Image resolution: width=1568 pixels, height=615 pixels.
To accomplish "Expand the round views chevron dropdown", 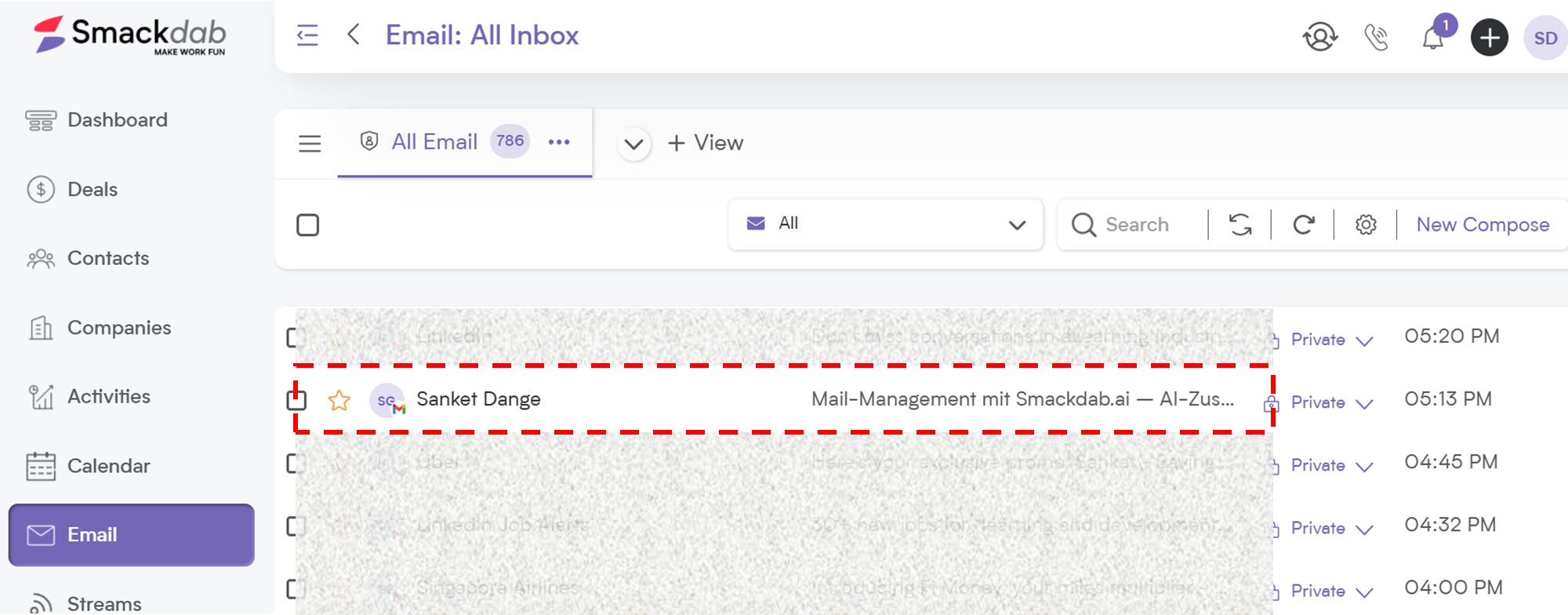I will pos(633,144).
